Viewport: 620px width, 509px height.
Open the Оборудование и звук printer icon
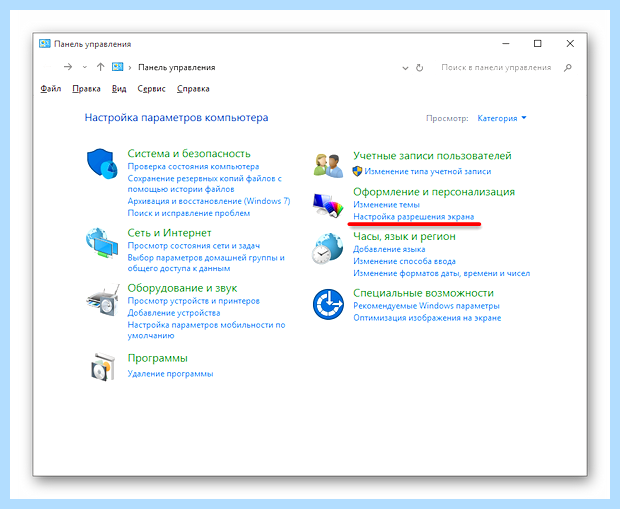(103, 299)
